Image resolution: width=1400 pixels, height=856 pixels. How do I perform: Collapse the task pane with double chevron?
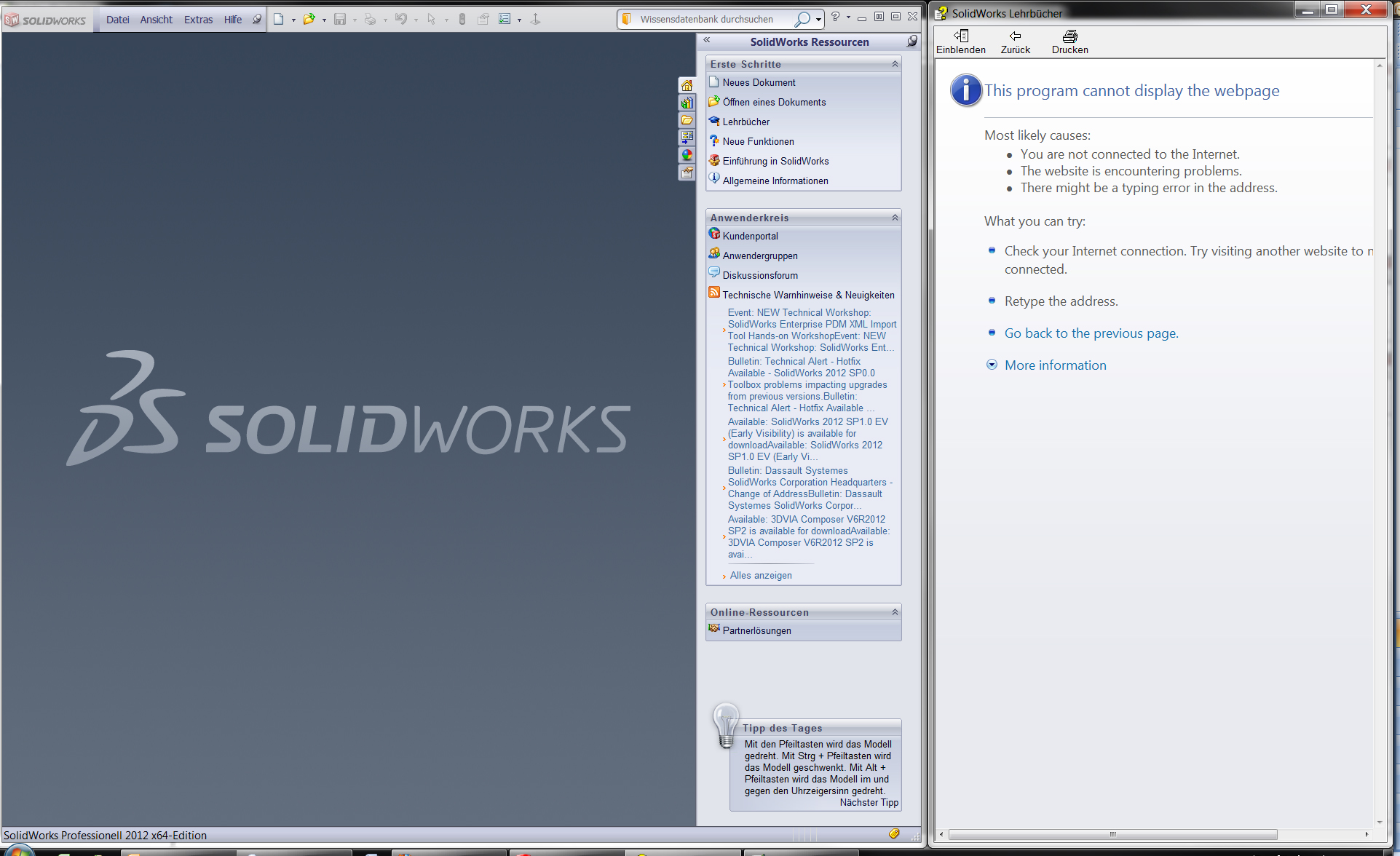pos(706,40)
